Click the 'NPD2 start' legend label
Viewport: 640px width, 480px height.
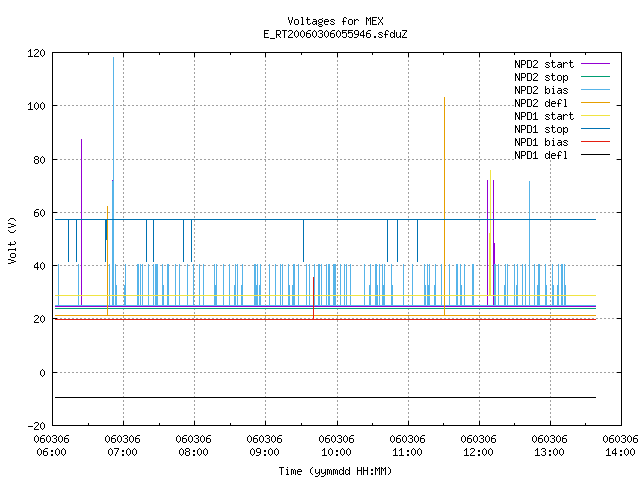coord(544,64)
